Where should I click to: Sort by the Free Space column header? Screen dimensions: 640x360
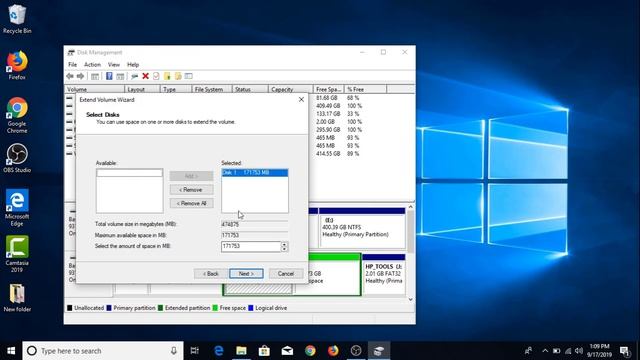[329, 89]
